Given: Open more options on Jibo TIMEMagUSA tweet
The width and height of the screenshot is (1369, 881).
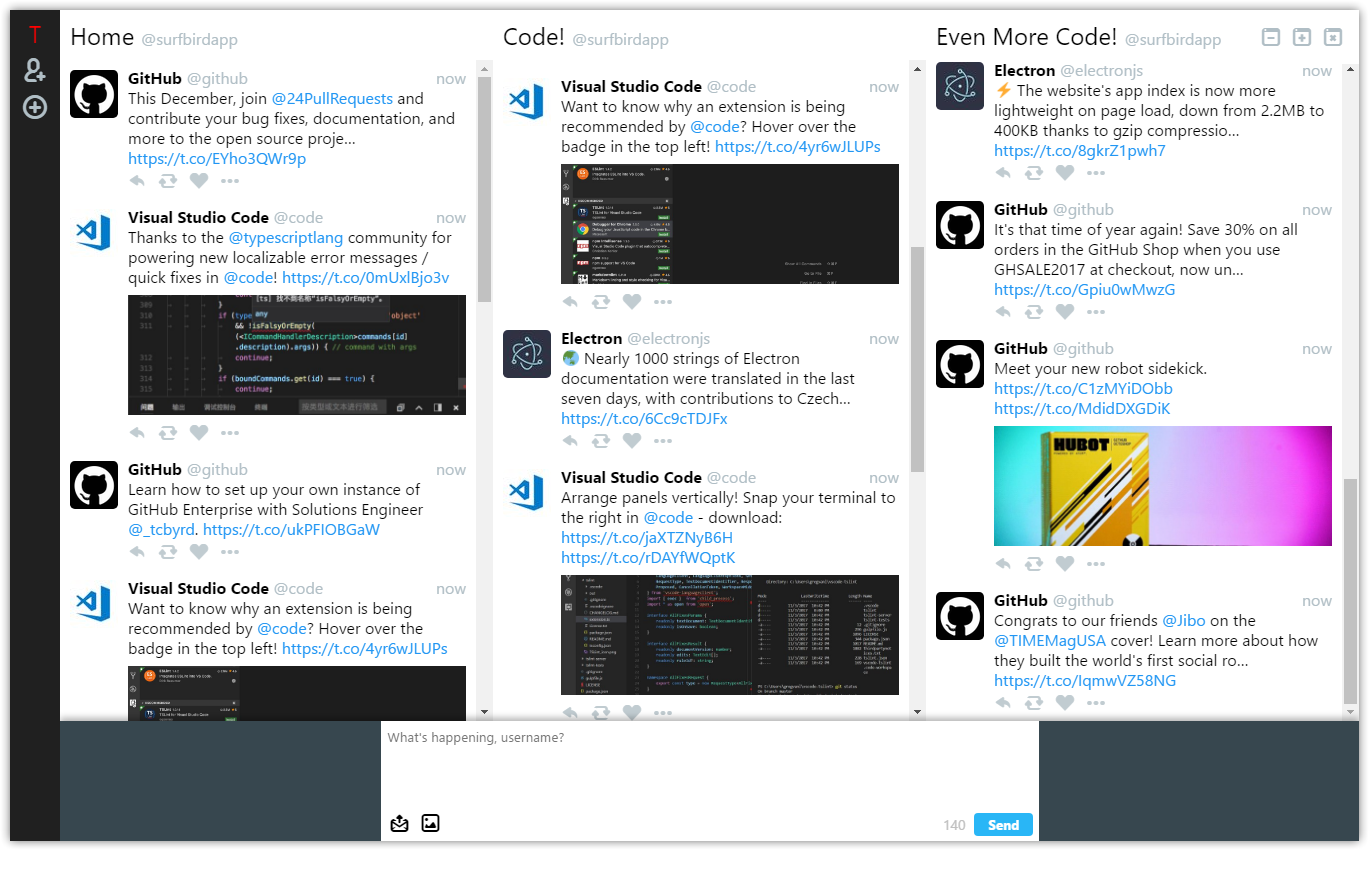Looking at the screenshot, I should (1096, 703).
